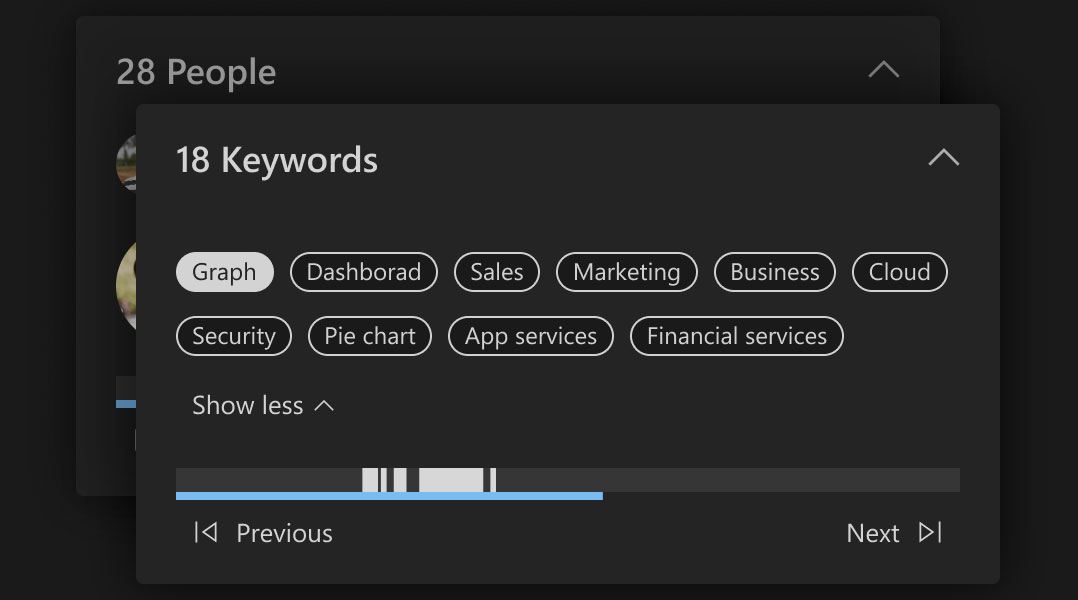Click the widest white timeline segment
Image resolution: width=1078 pixels, height=600 pixels.
[x=451, y=479]
